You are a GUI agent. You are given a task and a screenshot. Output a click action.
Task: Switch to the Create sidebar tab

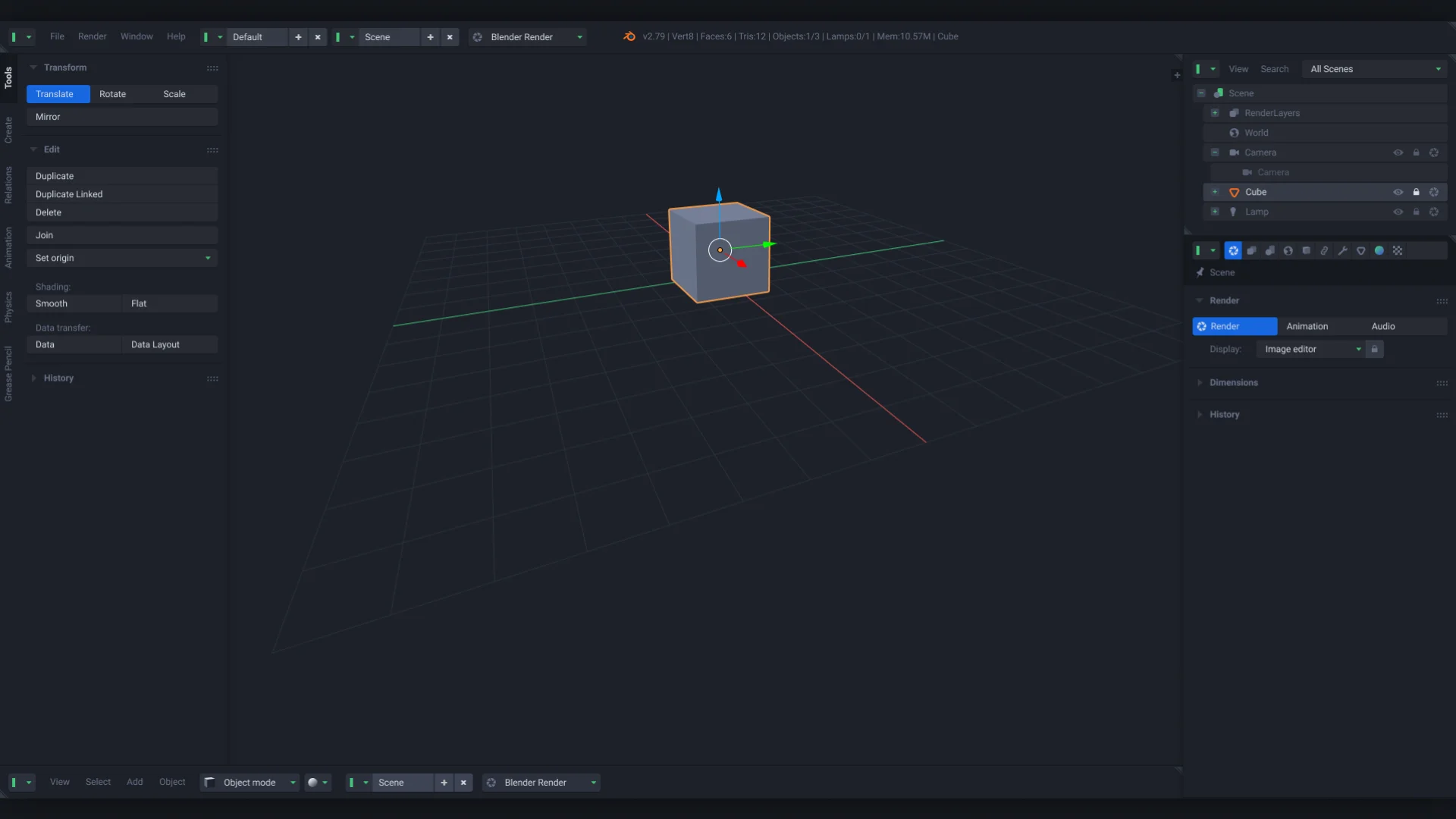(x=8, y=130)
